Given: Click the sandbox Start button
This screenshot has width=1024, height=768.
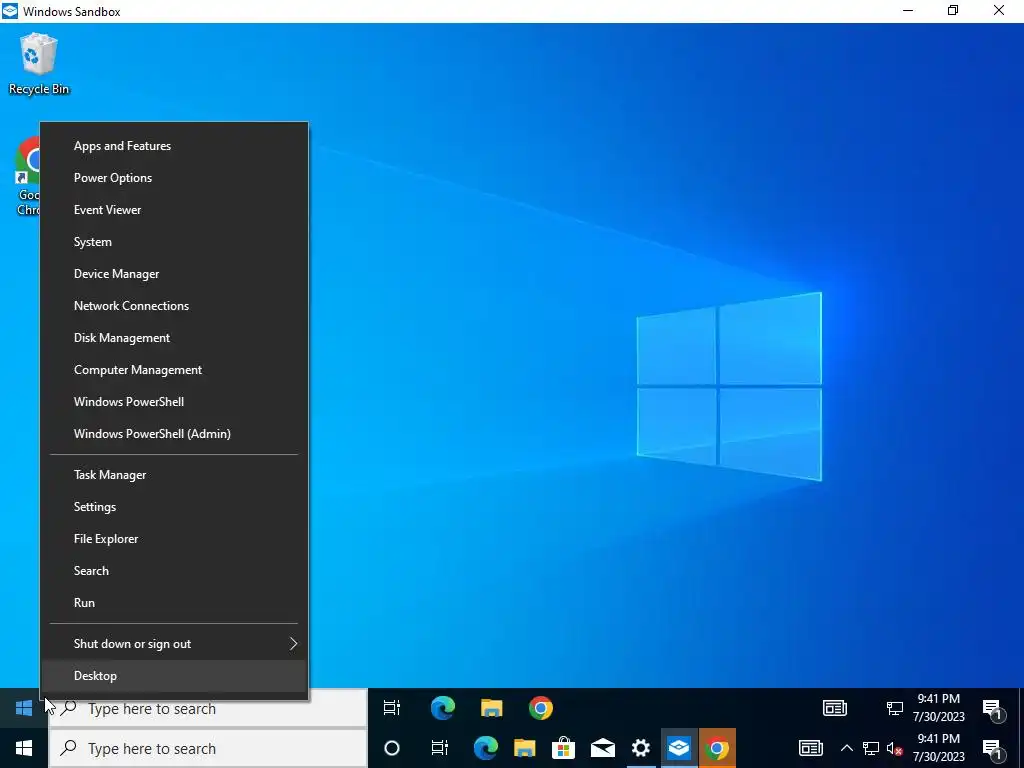Looking at the screenshot, I should 24,708.
